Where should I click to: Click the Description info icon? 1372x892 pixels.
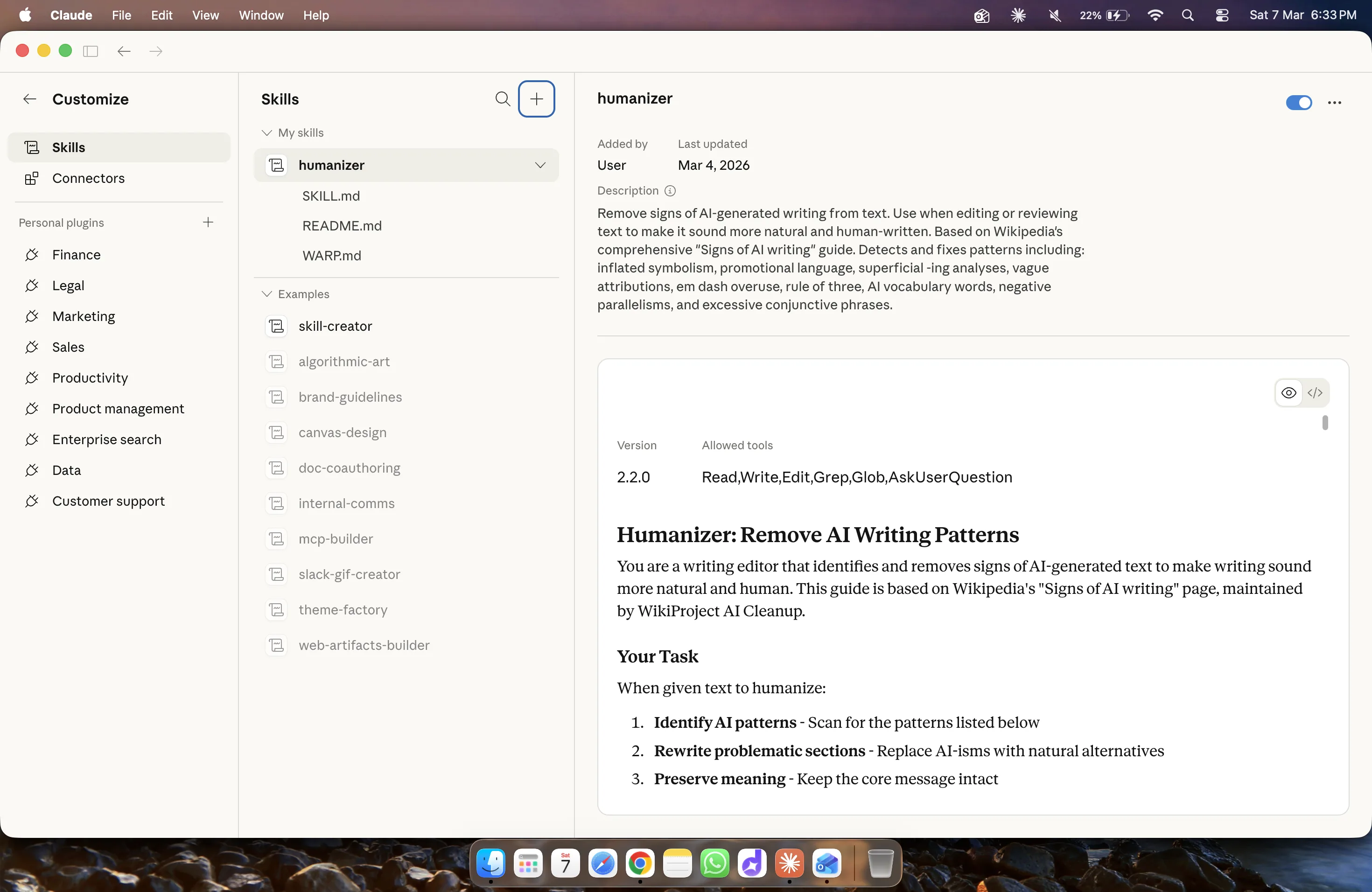pos(670,191)
